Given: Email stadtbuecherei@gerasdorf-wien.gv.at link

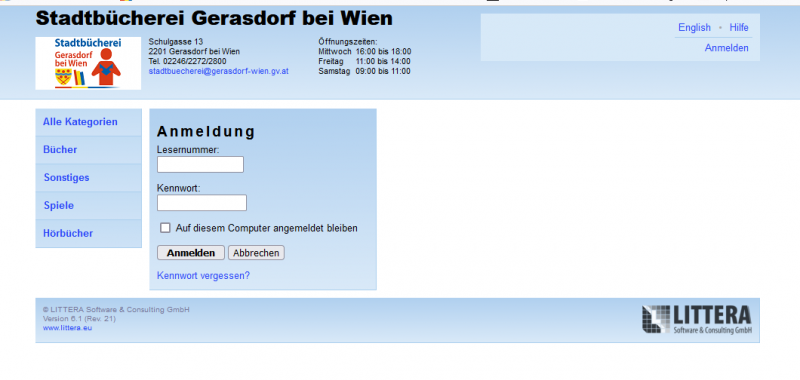Looking at the screenshot, I should pyautogui.click(x=219, y=71).
